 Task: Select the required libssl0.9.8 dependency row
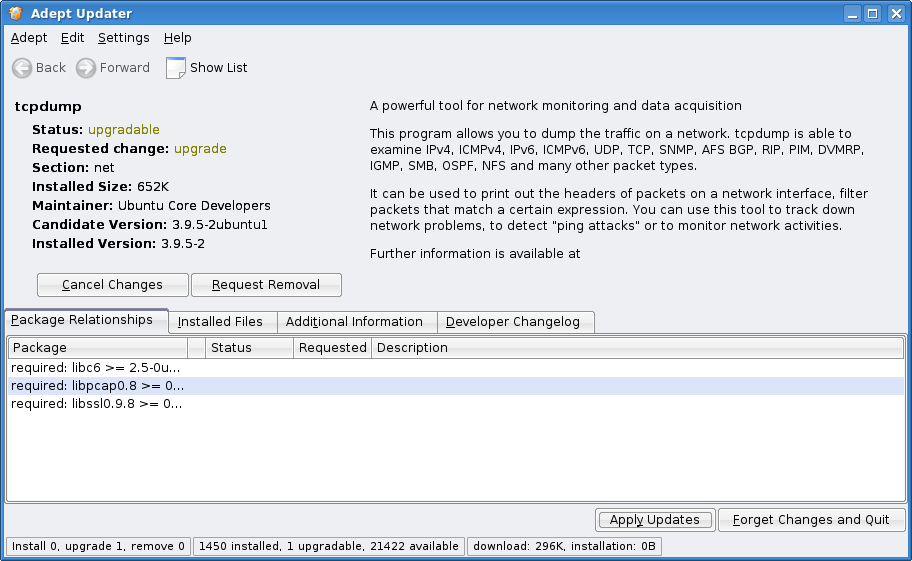click(x=98, y=404)
